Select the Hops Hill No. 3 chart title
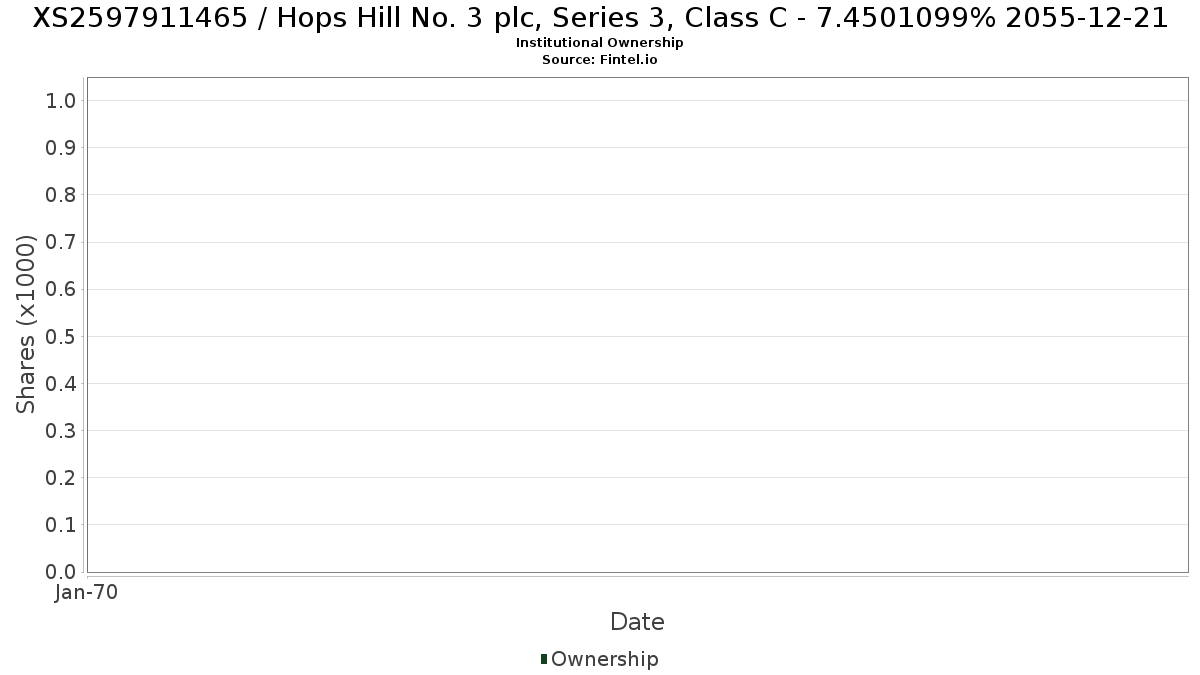The image size is (1200, 675). pyautogui.click(x=600, y=18)
